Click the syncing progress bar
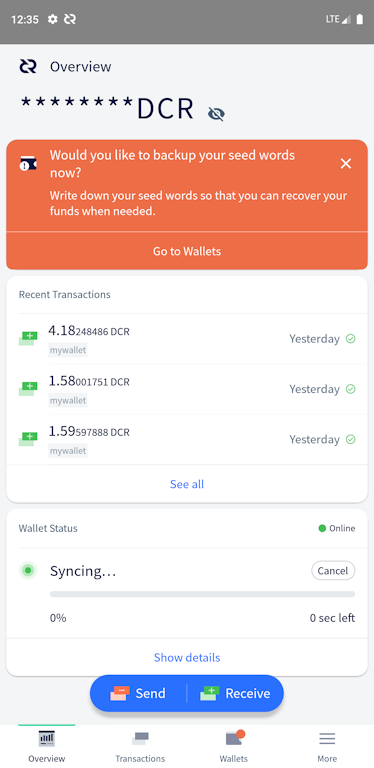The height and width of the screenshot is (768, 374). [202, 594]
